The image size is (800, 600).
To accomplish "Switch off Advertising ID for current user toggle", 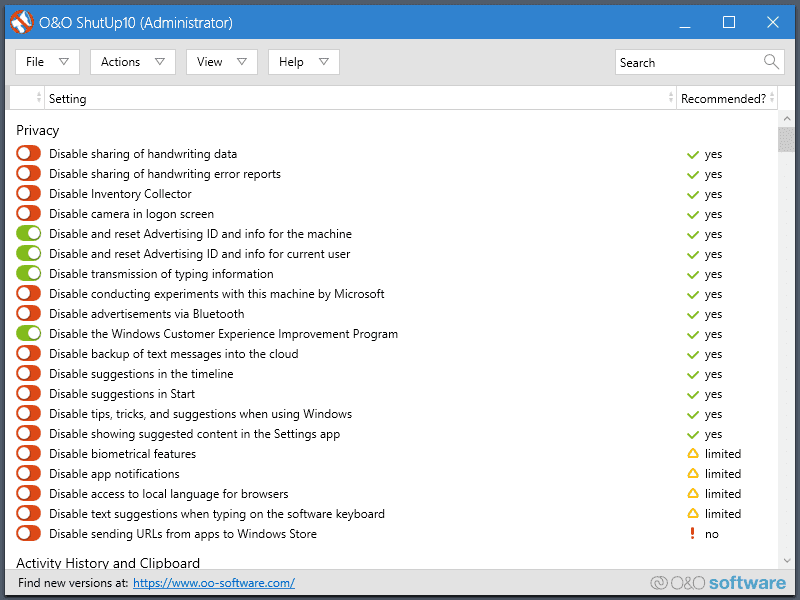I will click(28, 253).
